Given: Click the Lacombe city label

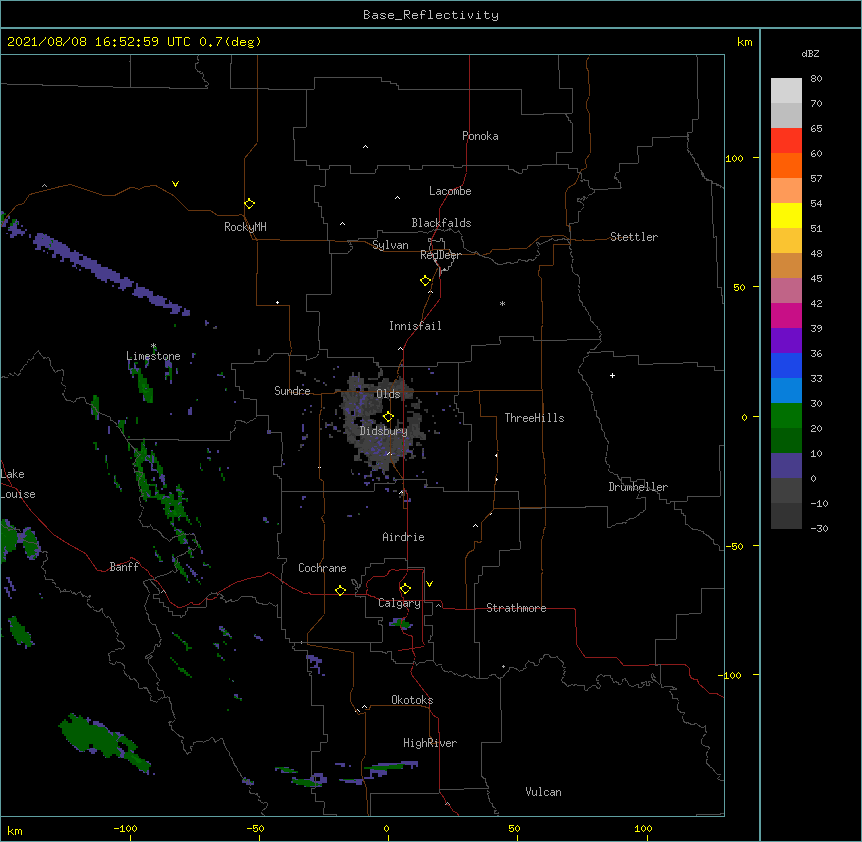Looking at the screenshot, I should [x=450, y=191].
